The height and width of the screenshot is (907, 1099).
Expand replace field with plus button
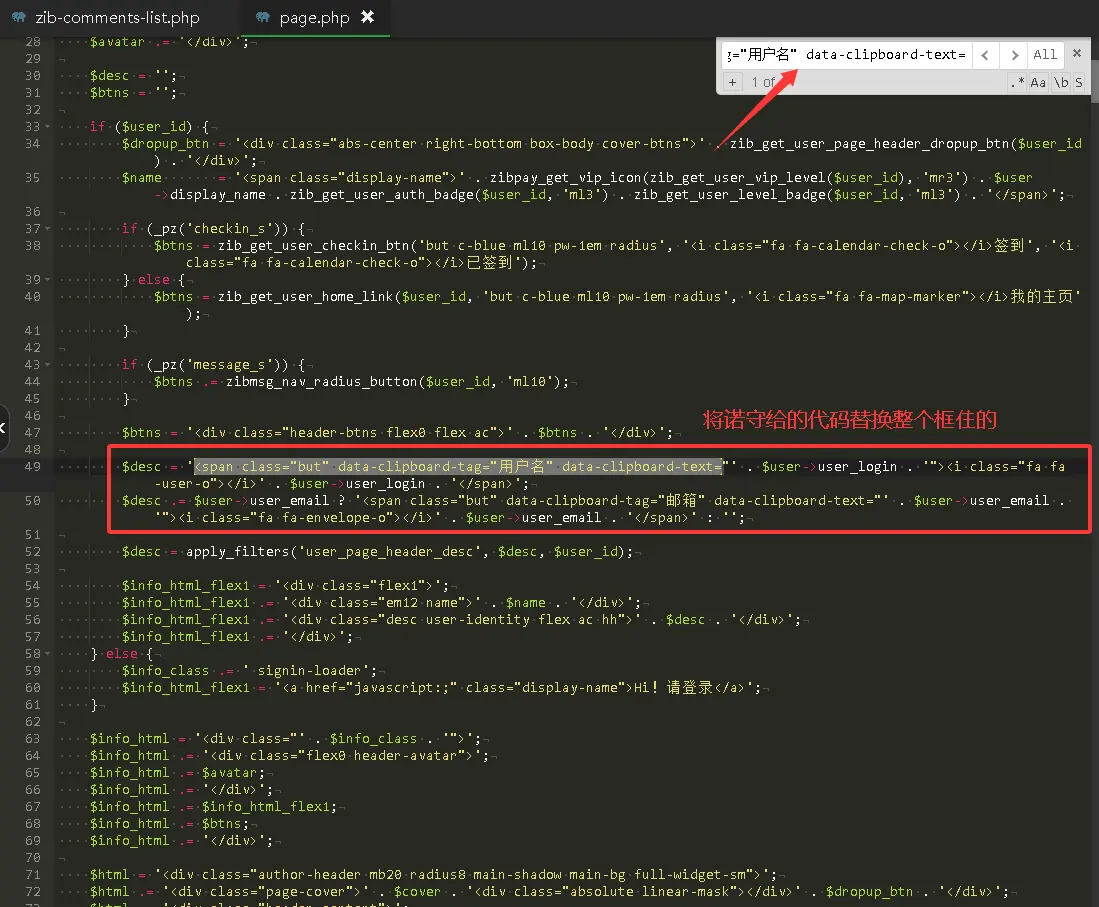click(732, 82)
